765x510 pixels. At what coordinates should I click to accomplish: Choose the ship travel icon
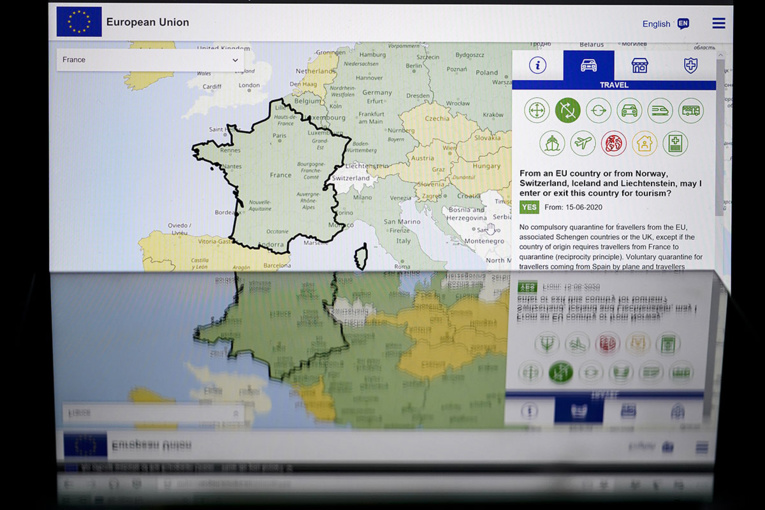click(552, 143)
